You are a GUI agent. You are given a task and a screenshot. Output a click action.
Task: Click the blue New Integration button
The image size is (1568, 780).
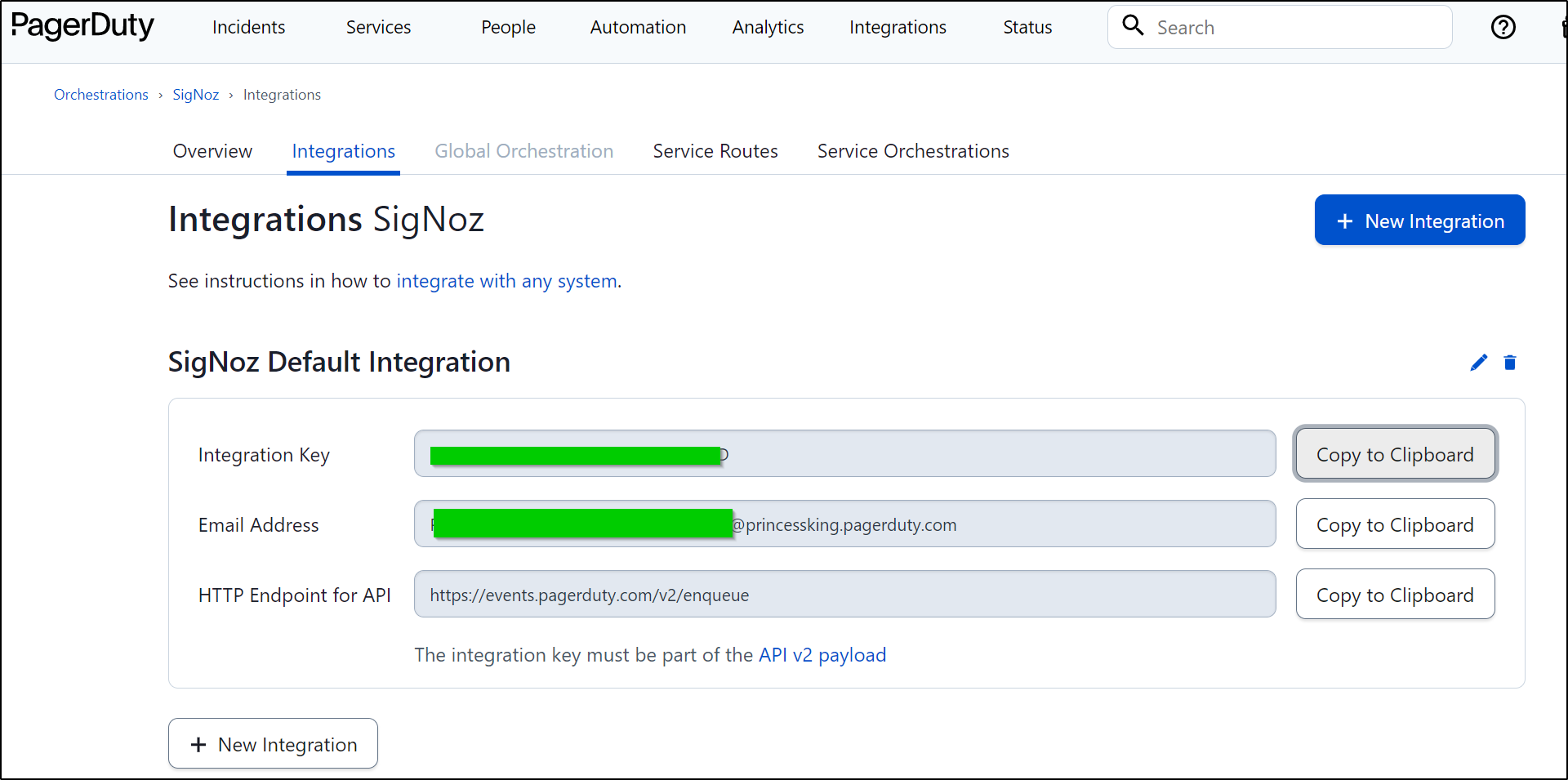click(x=1419, y=220)
